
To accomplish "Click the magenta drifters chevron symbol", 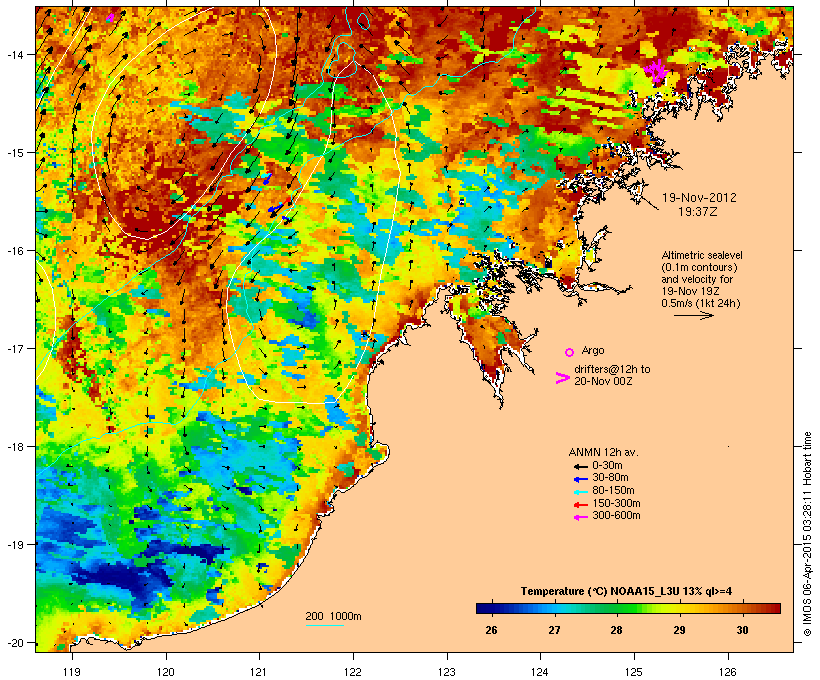I will pos(562,378).
